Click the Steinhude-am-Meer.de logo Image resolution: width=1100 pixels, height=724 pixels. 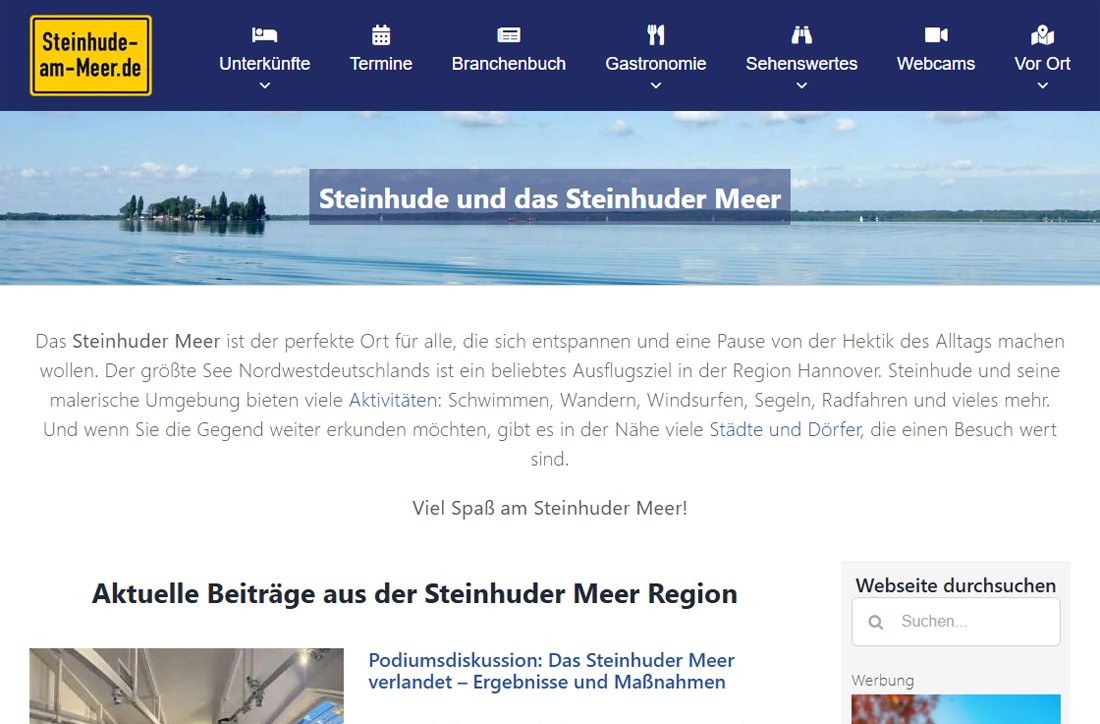[x=91, y=56]
